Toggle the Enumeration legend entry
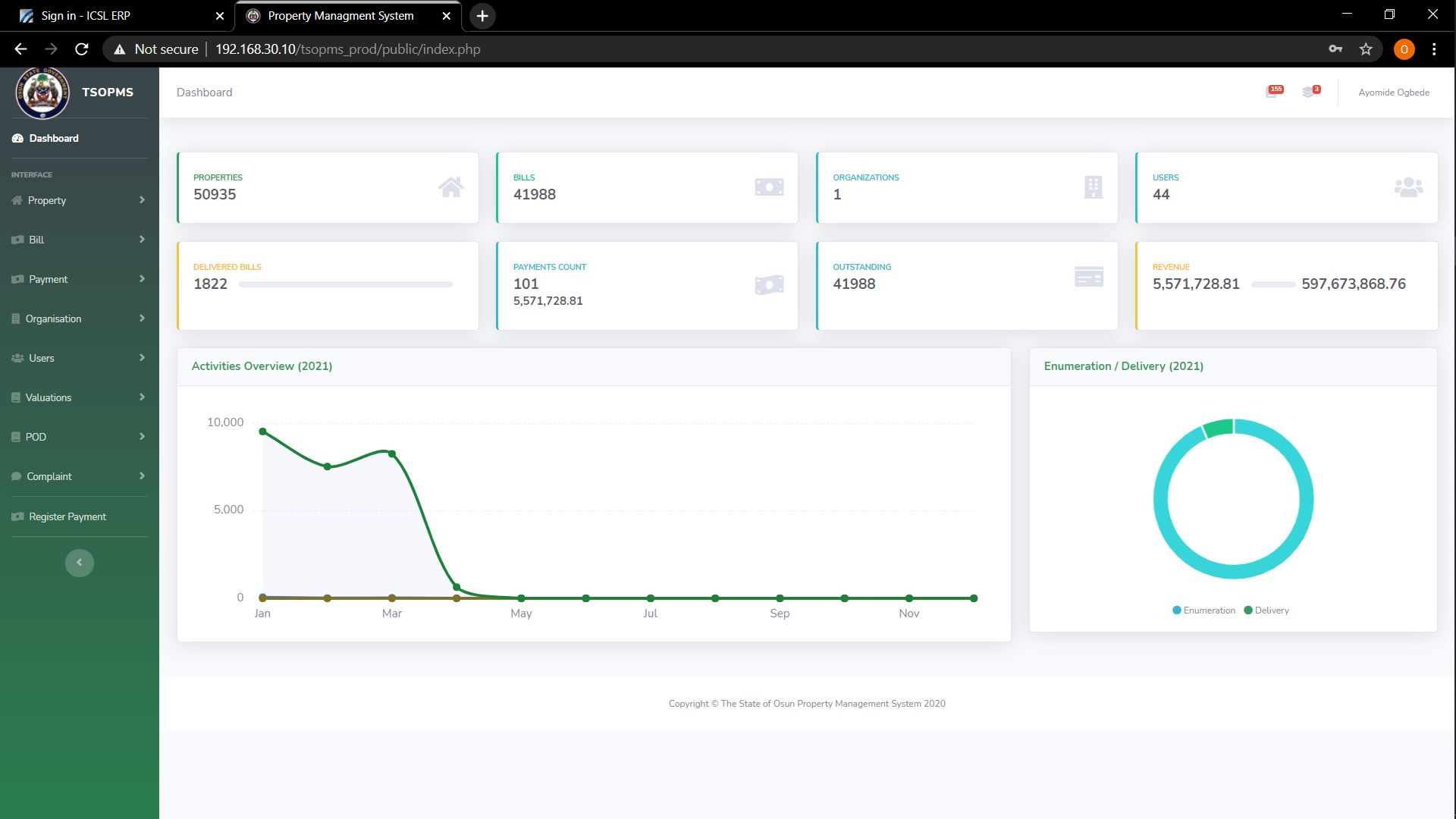This screenshot has width=1456, height=819. (1203, 610)
